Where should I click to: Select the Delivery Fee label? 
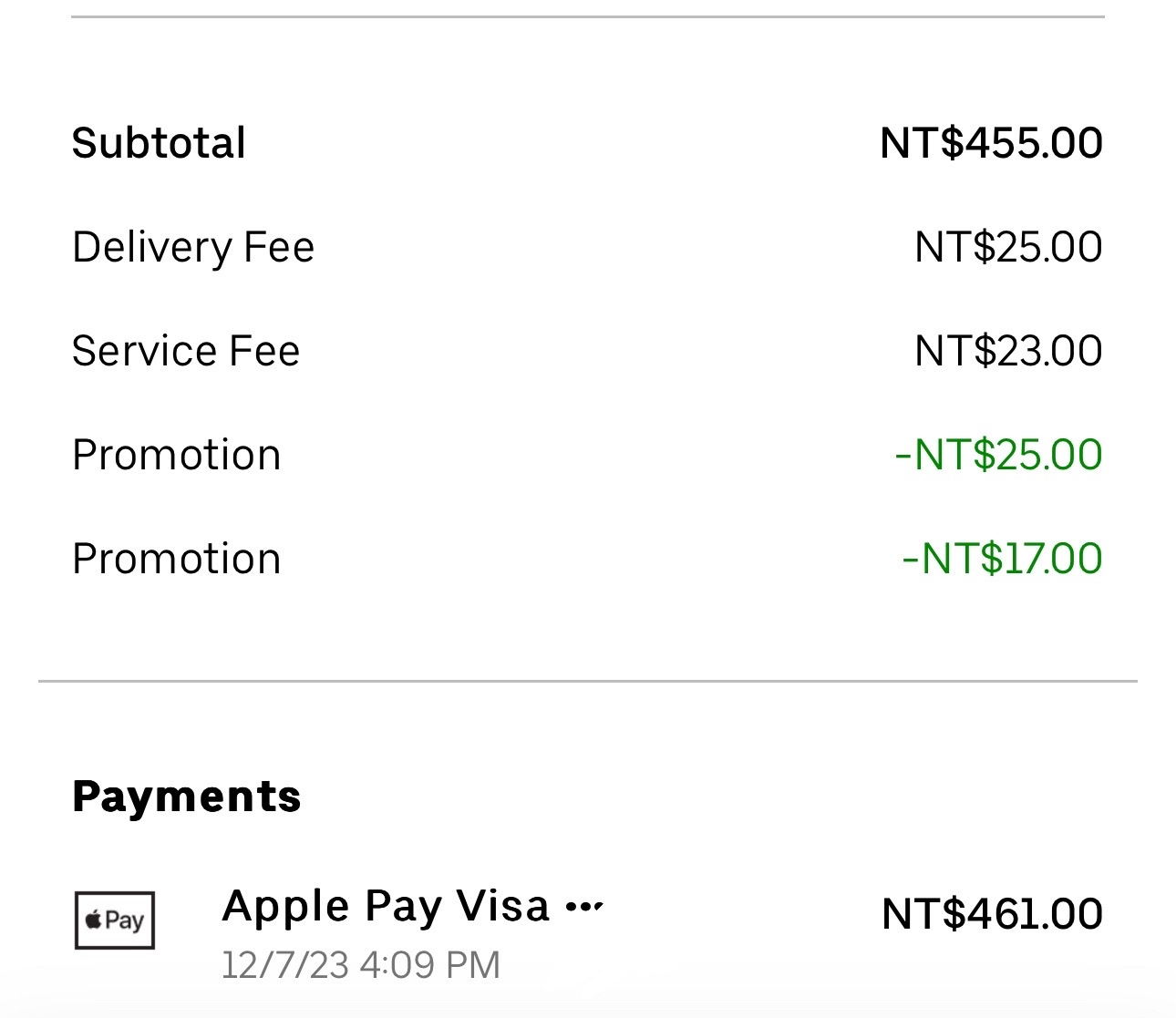[x=193, y=247]
